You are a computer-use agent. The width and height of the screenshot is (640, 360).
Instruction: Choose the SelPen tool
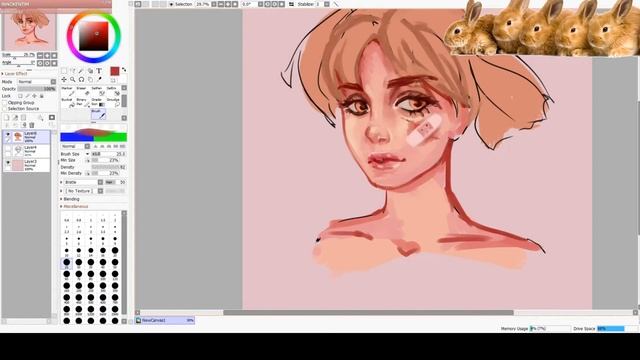(x=97, y=91)
